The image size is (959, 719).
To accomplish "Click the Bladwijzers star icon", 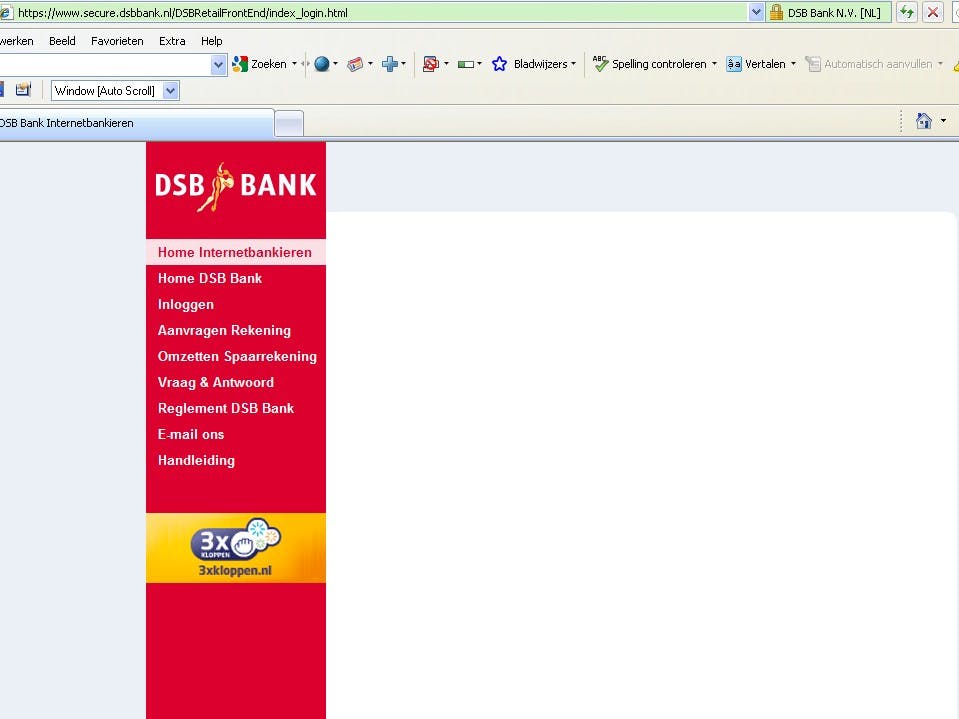I will pyautogui.click(x=499, y=64).
